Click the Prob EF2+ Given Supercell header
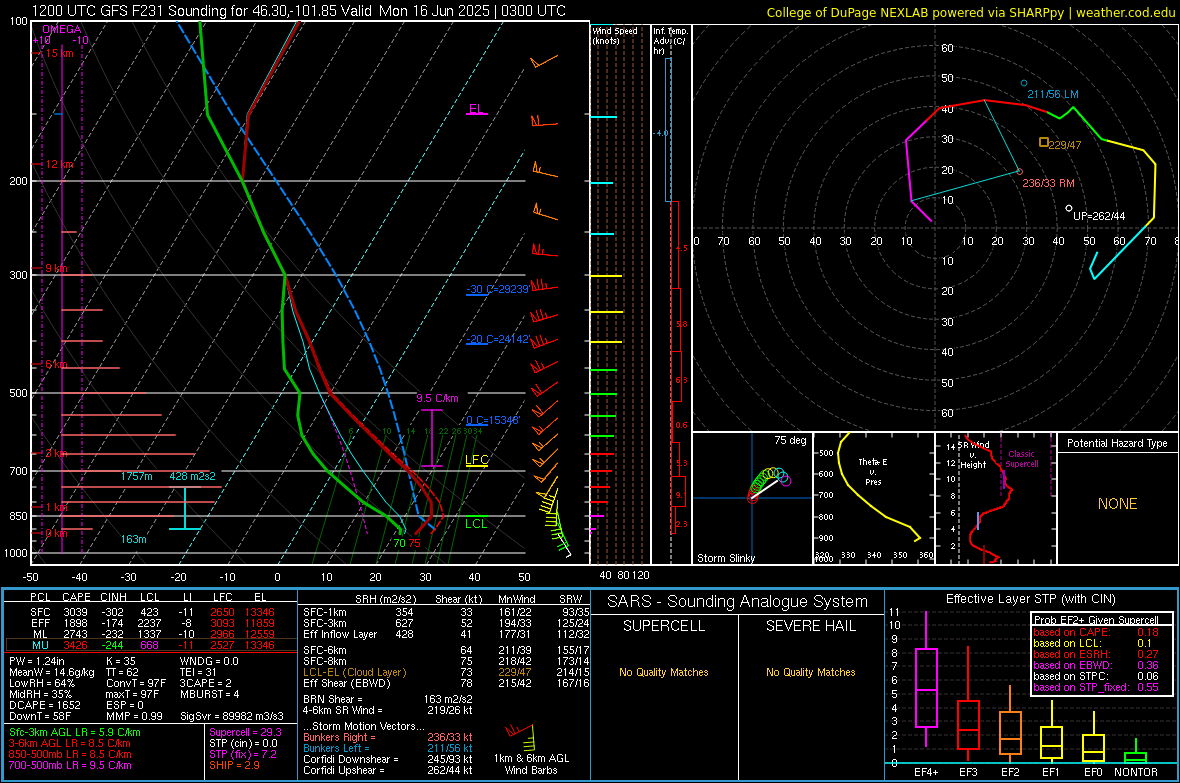The width and height of the screenshot is (1180, 783). tap(1096, 620)
